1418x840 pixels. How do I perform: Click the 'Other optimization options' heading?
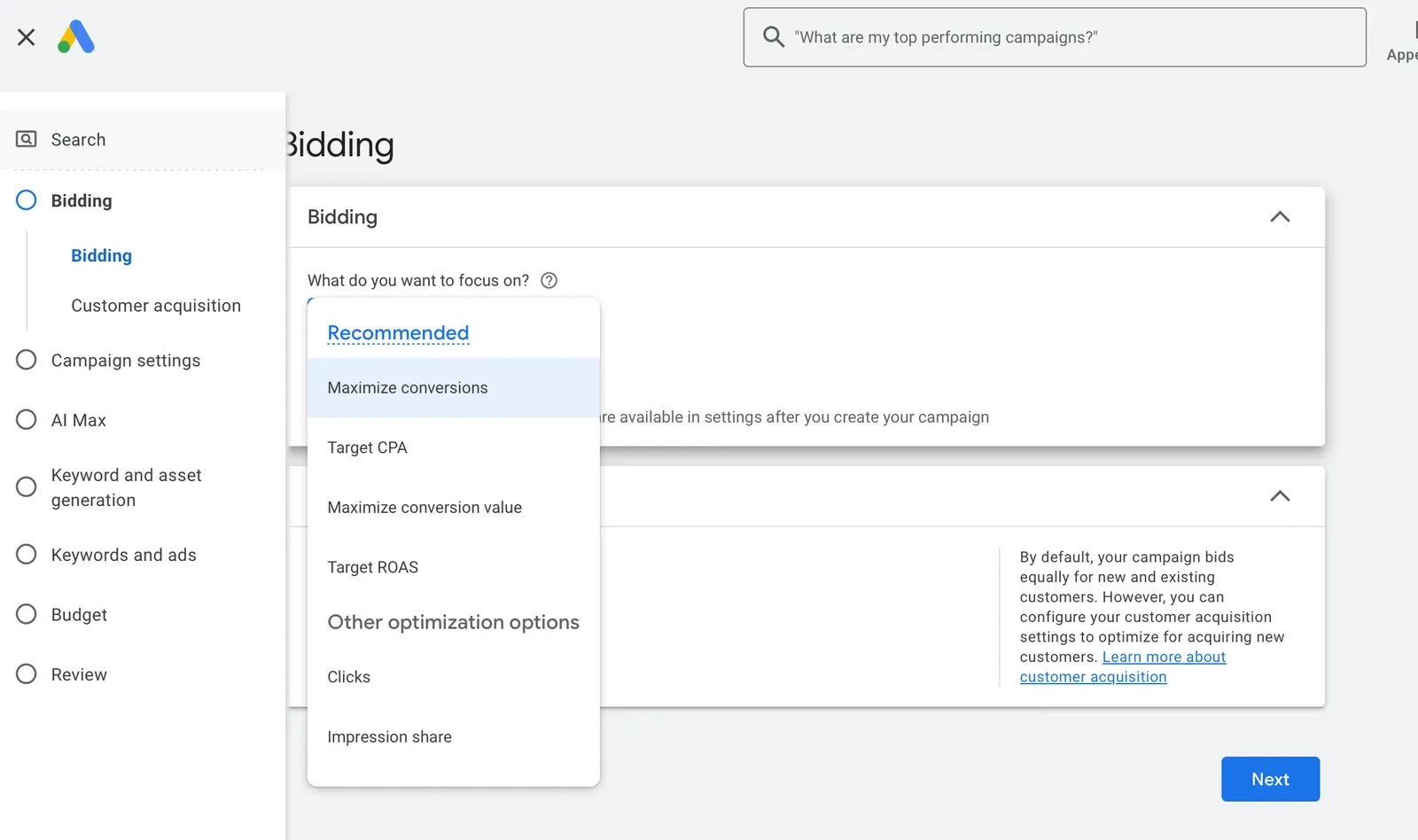point(454,622)
